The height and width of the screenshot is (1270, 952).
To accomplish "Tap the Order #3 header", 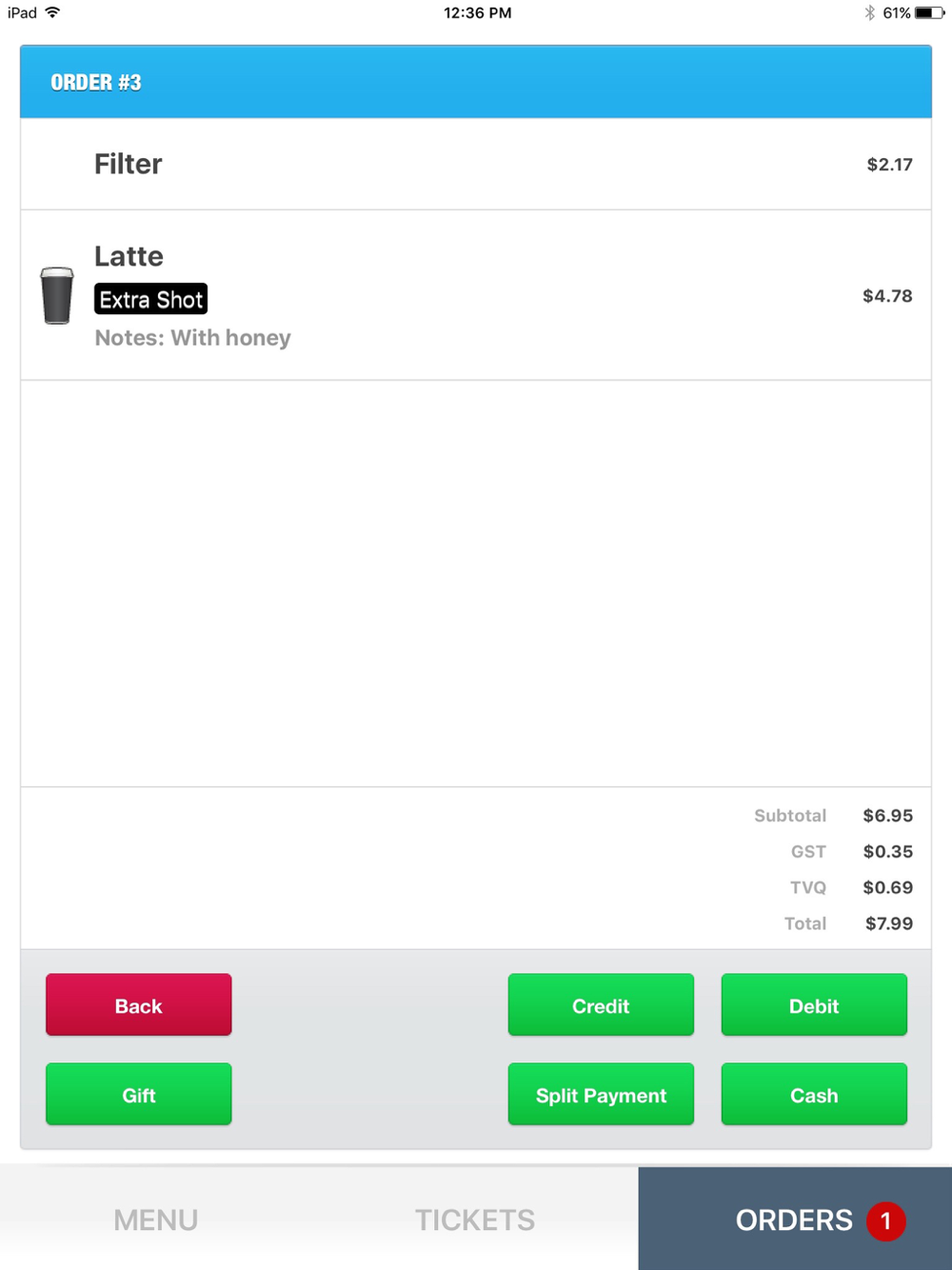I will [96, 83].
